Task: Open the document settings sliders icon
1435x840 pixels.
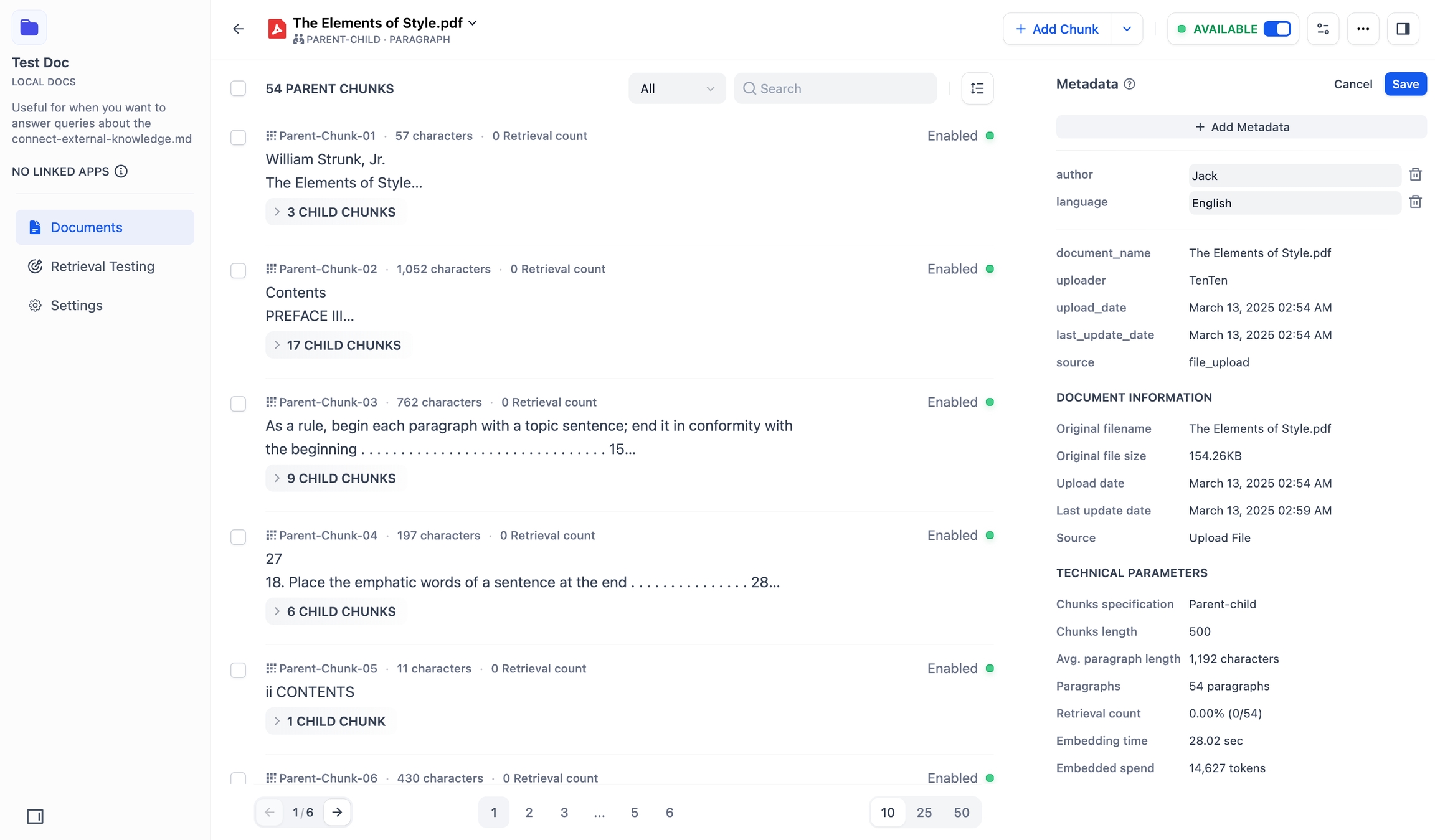Action: 1323,29
